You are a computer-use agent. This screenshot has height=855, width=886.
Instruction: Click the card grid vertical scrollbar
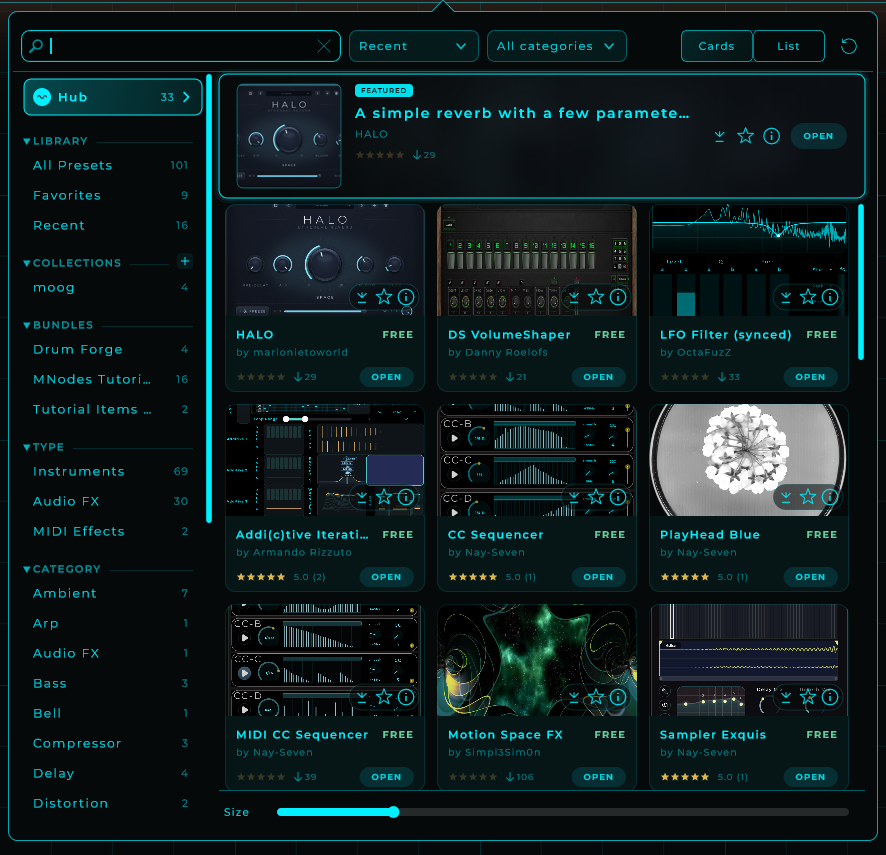(x=861, y=282)
